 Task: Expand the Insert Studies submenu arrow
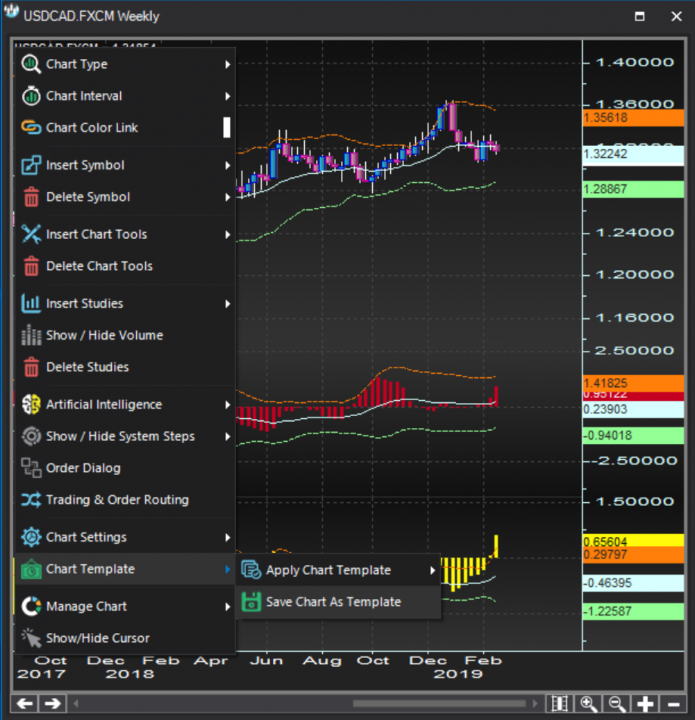(x=228, y=304)
